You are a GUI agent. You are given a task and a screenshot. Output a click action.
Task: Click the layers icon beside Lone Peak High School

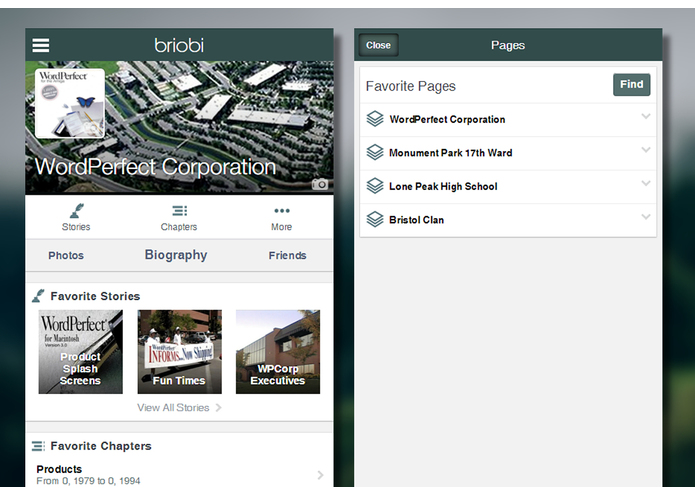[x=375, y=186]
